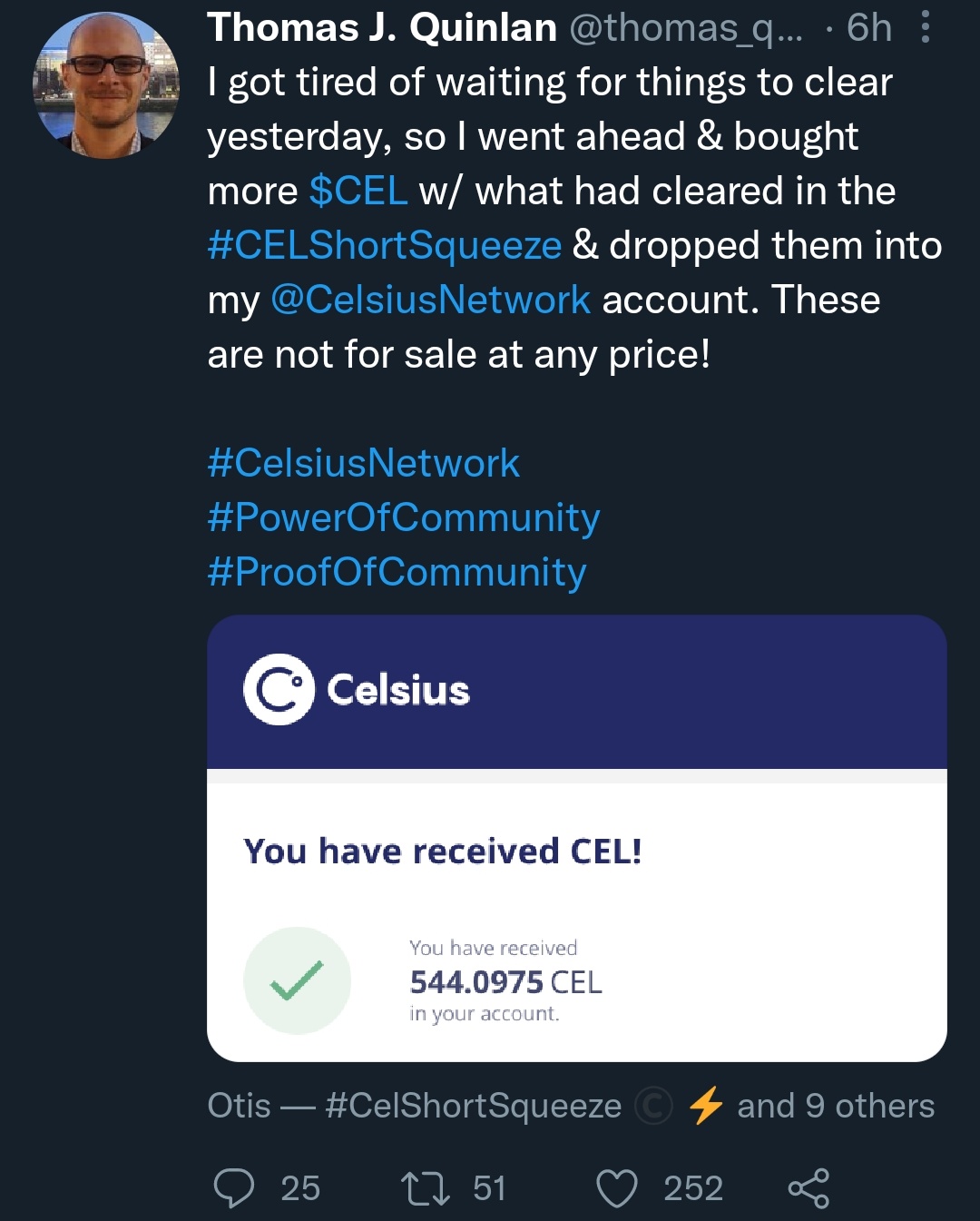This screenshot has height=1221, width=980.
Task: Open the $CEL cashtag link
Action: [x=358, y=191]
